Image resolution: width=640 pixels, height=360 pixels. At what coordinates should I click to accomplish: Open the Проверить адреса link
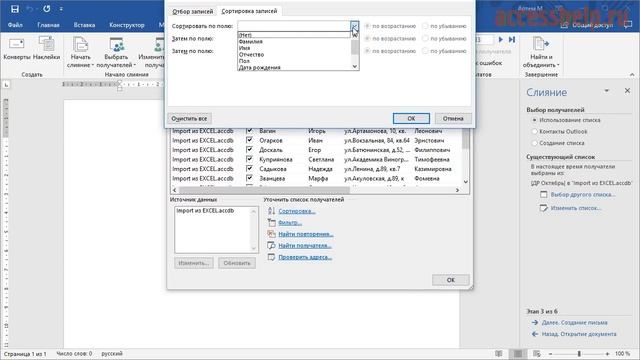pyautogui.click(x=305, y=257)
